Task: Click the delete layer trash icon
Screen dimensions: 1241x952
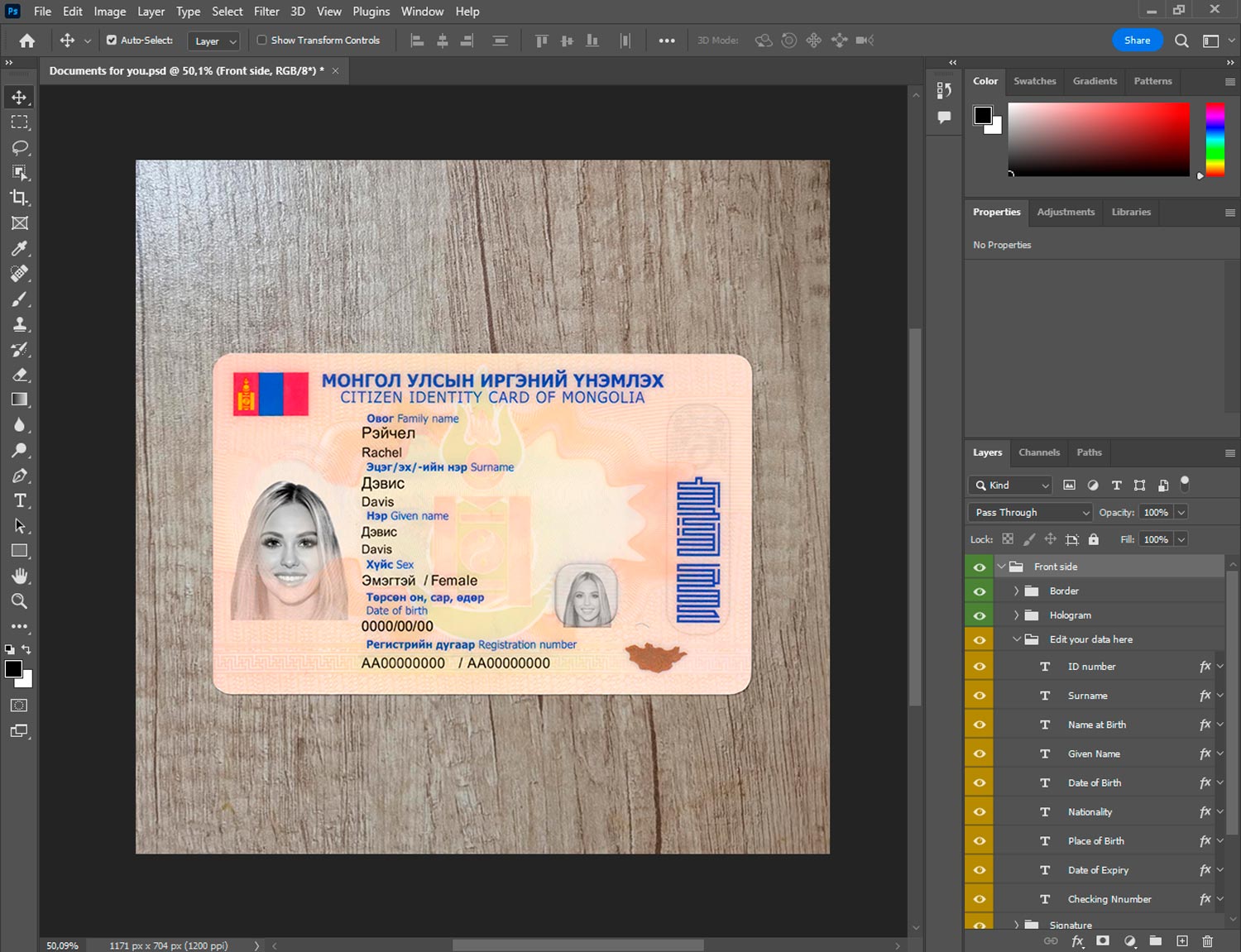Action: [1207, 941]
